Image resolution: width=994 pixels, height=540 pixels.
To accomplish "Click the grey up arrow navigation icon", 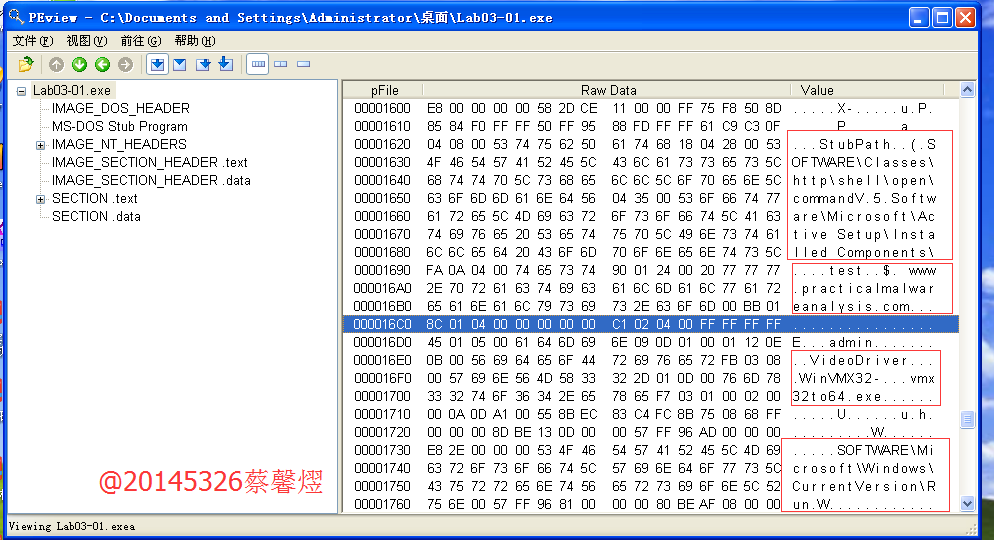I will [x=56, y=65].
